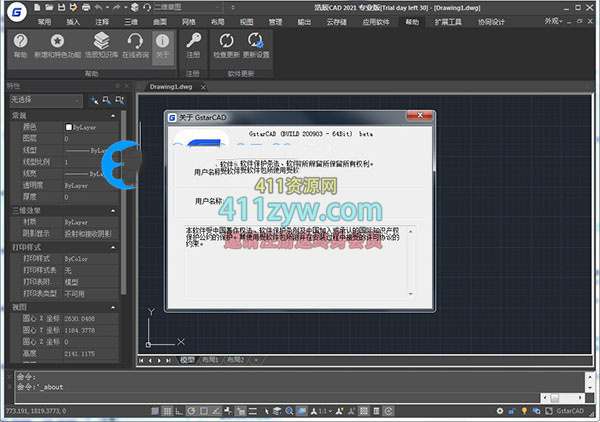Click the 注册 (Register) key icon
The width and height of the screenshot is (600, 422).
[x=193, y=42]
